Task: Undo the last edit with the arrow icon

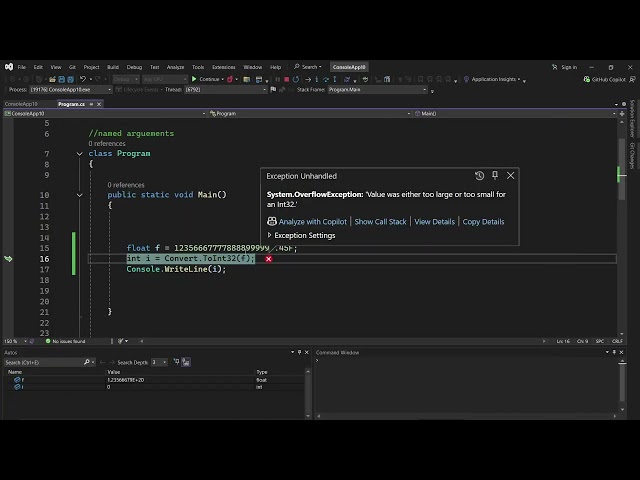Action: tap(83, 79)
